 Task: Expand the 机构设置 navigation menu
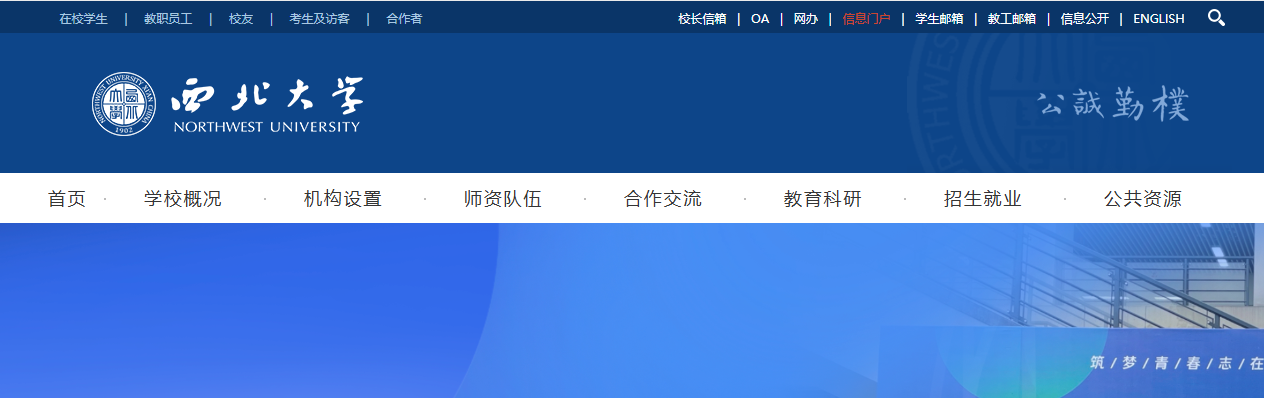pyautogui.click(x=343, y=199)
